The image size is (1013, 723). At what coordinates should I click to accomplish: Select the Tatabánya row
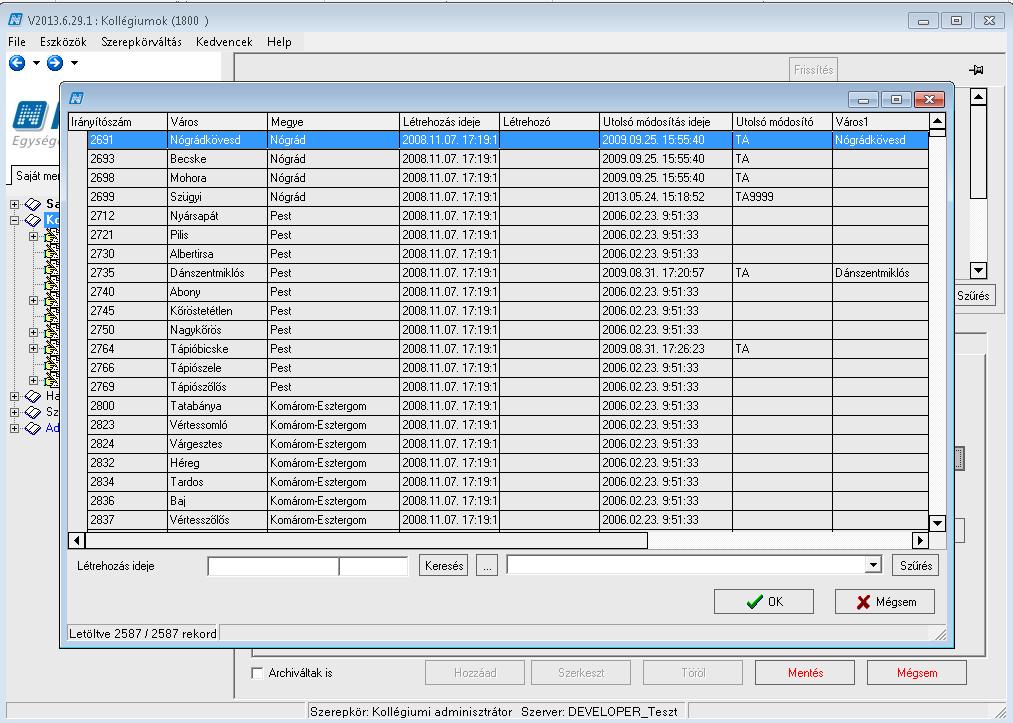tap(508, 406)
